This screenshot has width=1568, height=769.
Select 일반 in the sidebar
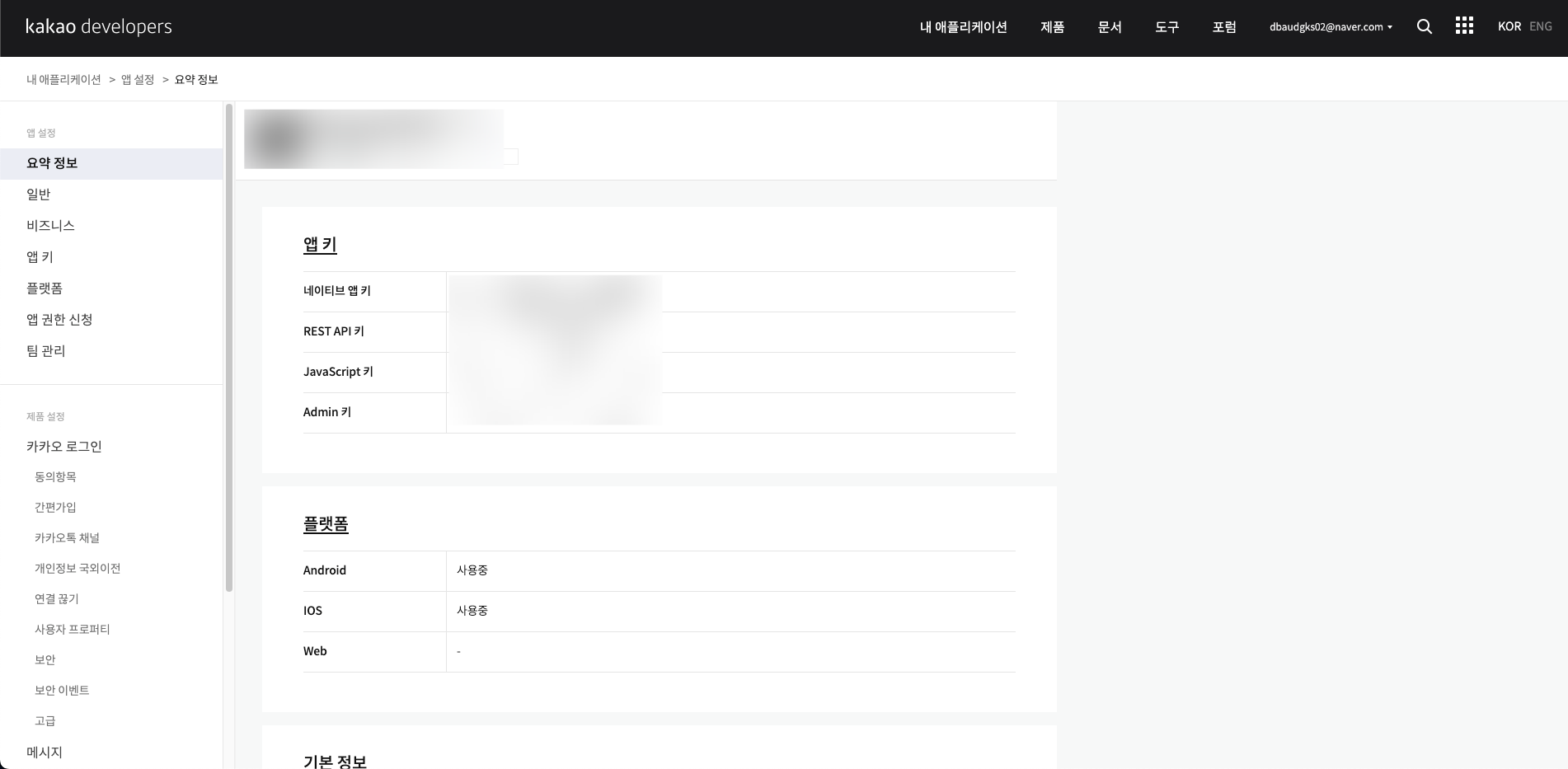click(111, 195)
